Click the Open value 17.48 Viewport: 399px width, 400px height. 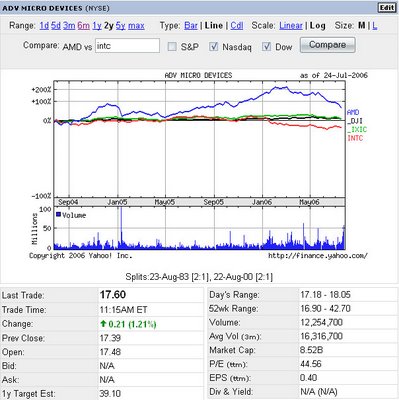tap(110, 352)
